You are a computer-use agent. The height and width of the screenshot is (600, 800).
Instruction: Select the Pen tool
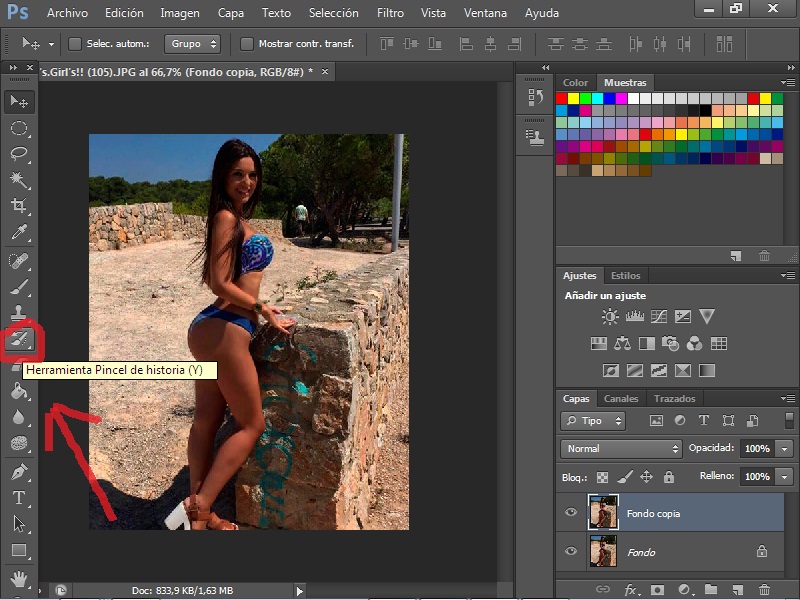[19, 471]
